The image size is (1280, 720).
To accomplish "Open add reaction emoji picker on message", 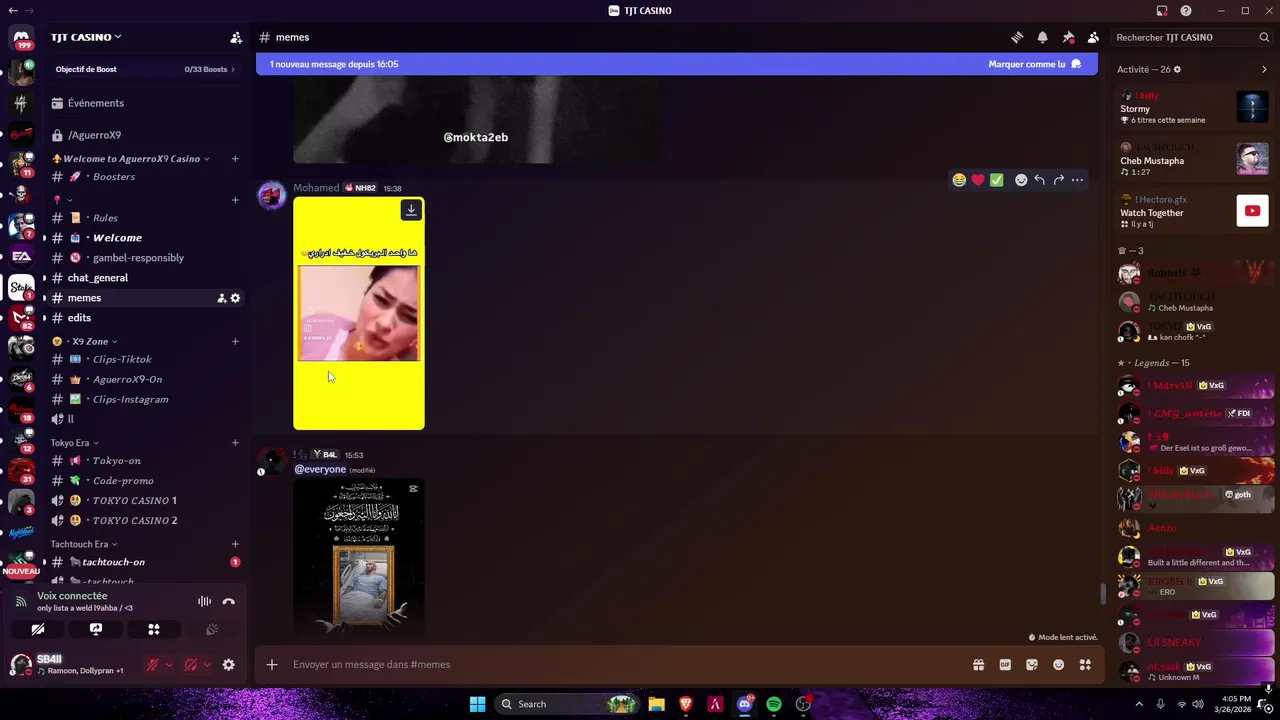I will click(1021, 180).
